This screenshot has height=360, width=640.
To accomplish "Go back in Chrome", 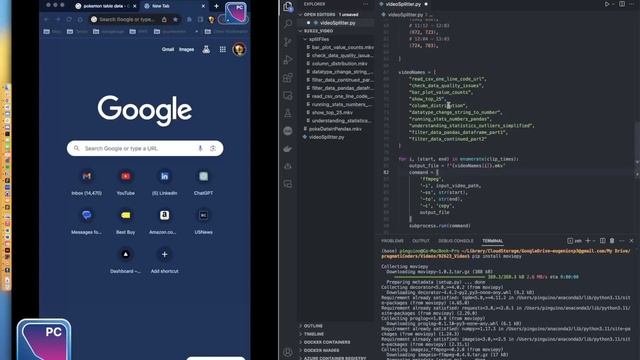I will 46,19.
